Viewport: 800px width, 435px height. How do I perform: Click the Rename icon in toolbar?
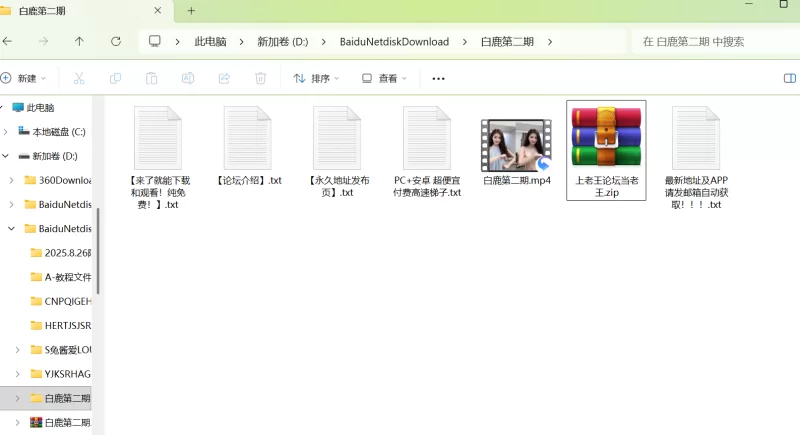(187, 78)
